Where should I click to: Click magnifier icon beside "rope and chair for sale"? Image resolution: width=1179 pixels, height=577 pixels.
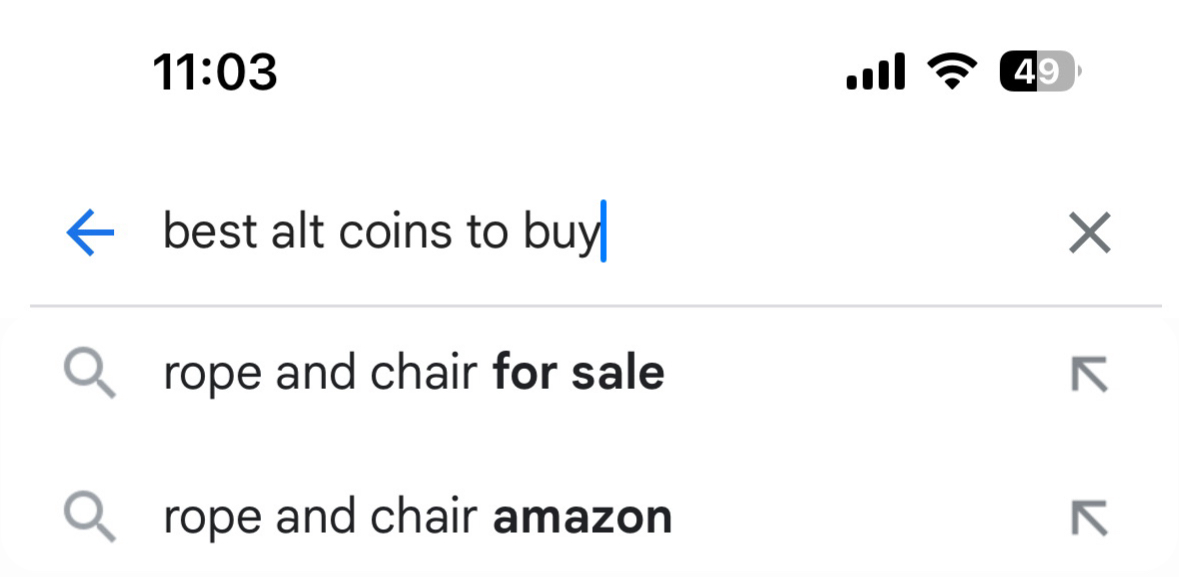click(90, 375)
